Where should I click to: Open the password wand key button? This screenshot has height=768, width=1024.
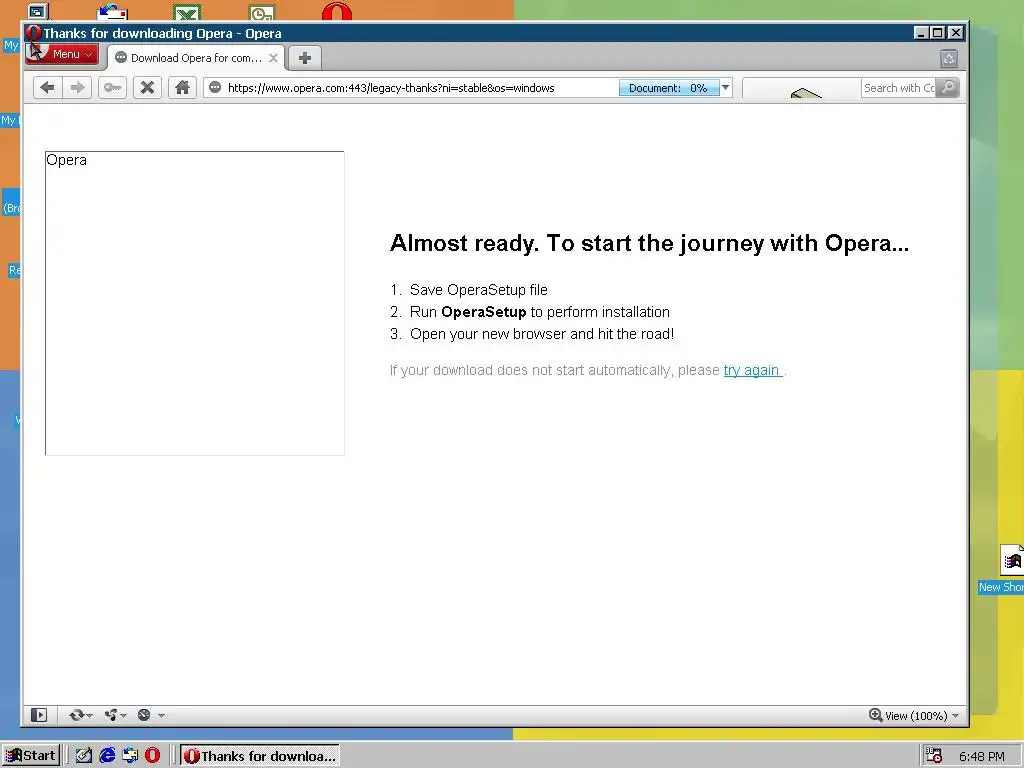pyautogui.click(x=112, y=88)
